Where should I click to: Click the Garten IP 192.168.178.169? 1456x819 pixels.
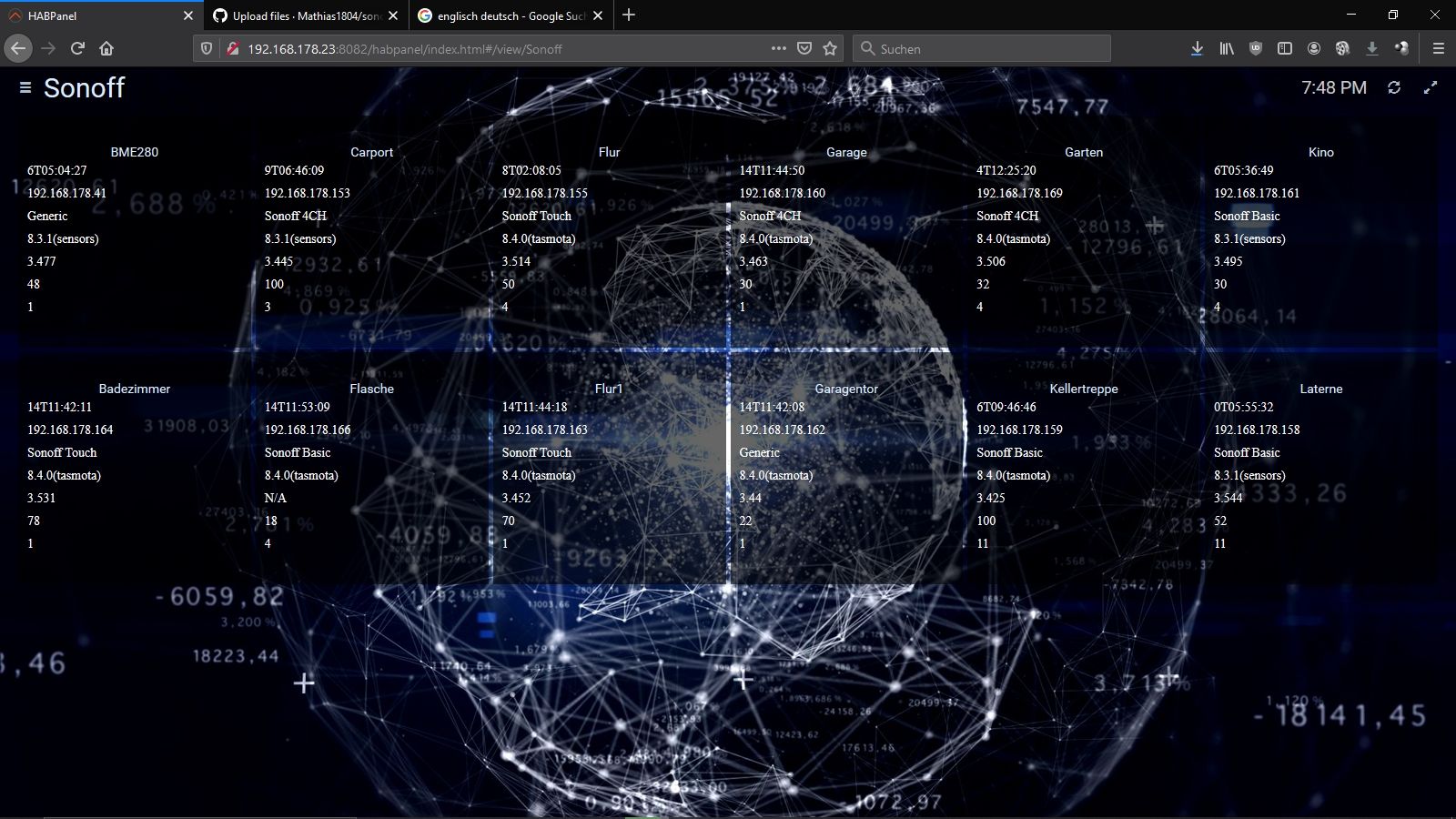click(x=1020, y=193)
